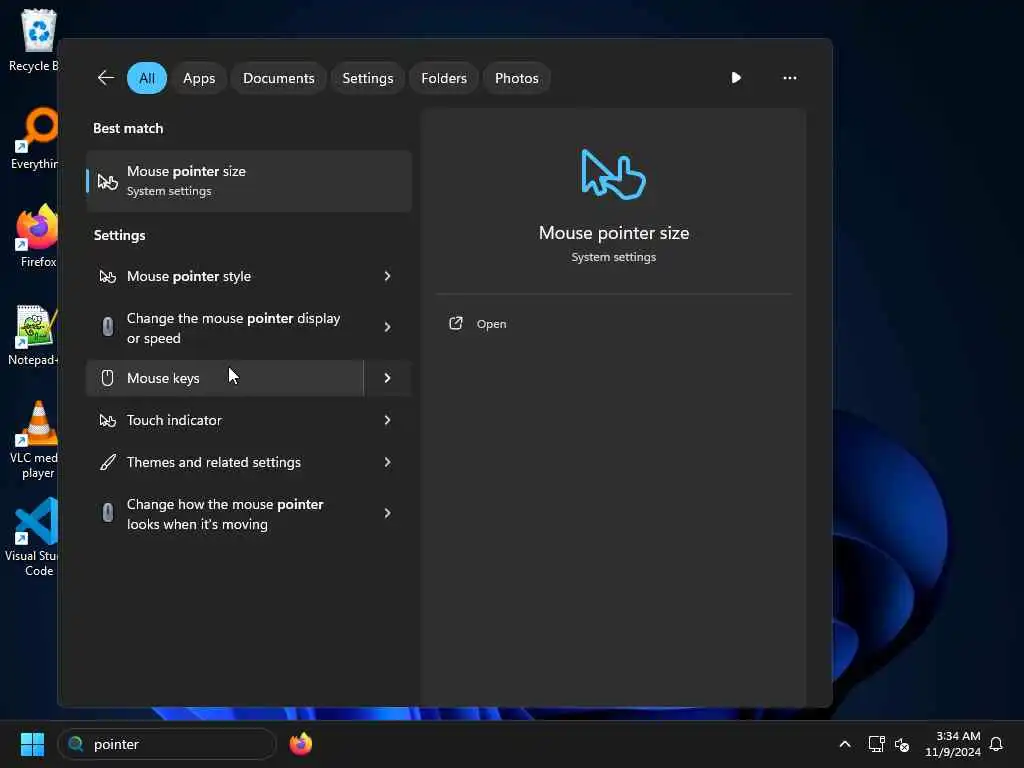Viewport: 1024px width, 768px height.
Task: Expand the Mouse keys chevron
Action: pos(387,377)
